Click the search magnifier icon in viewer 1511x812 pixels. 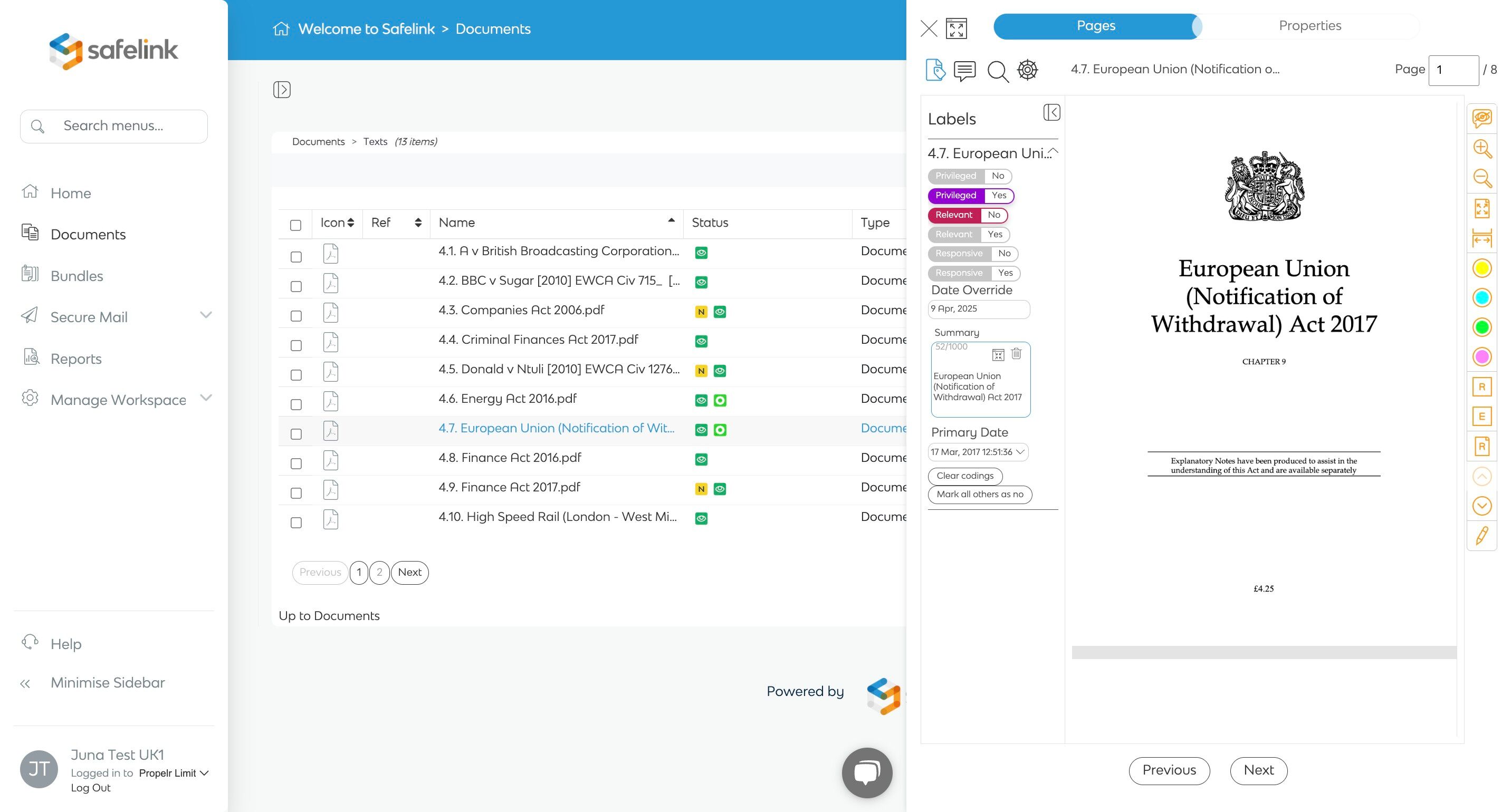(x=997, y=72)
